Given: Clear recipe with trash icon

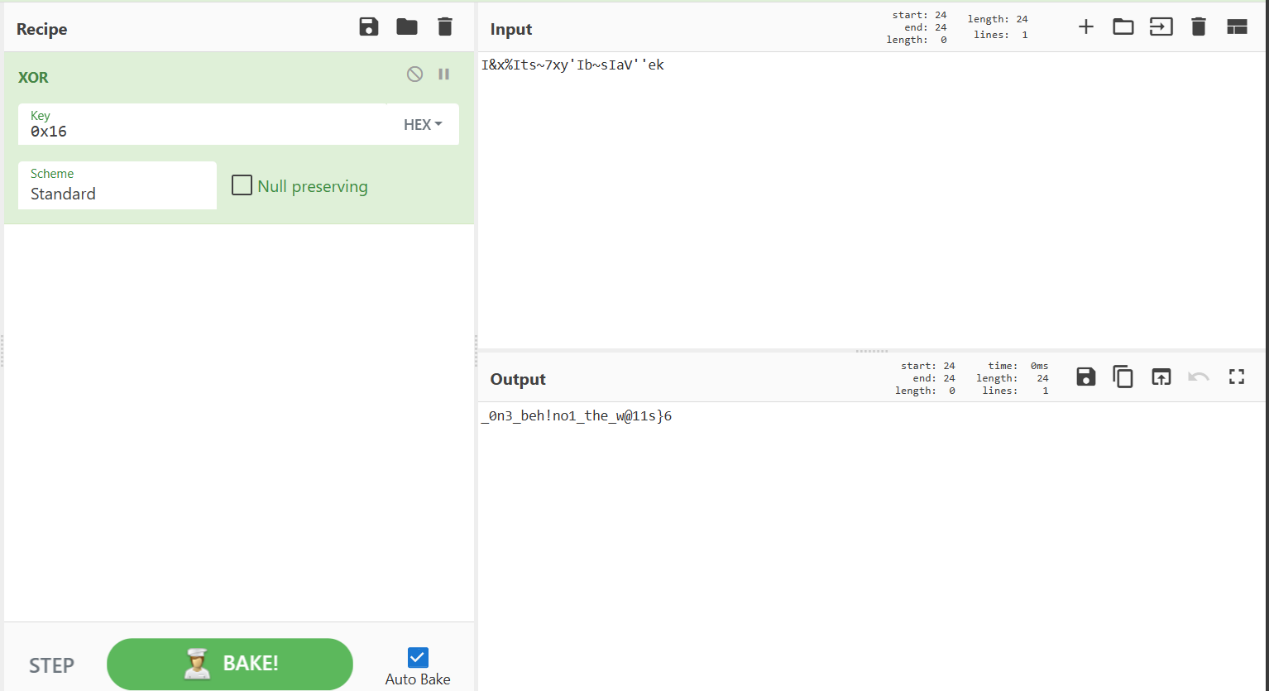Looking at the screenshot, I should coord(445,27).
